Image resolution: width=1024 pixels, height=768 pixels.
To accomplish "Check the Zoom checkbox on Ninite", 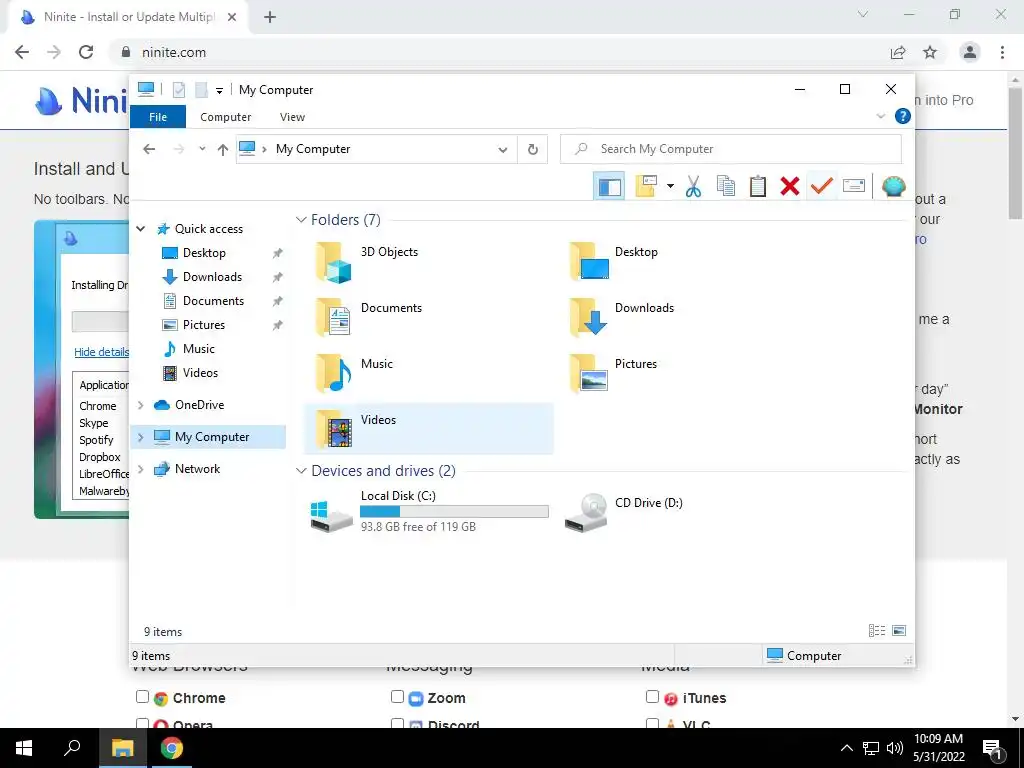I will click(x=397, y=697).
